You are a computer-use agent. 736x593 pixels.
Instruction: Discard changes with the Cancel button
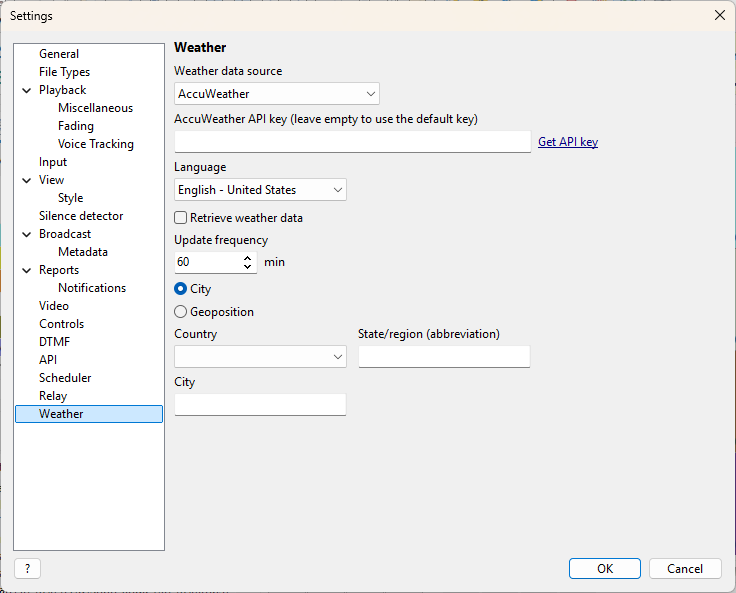point(685,569)
